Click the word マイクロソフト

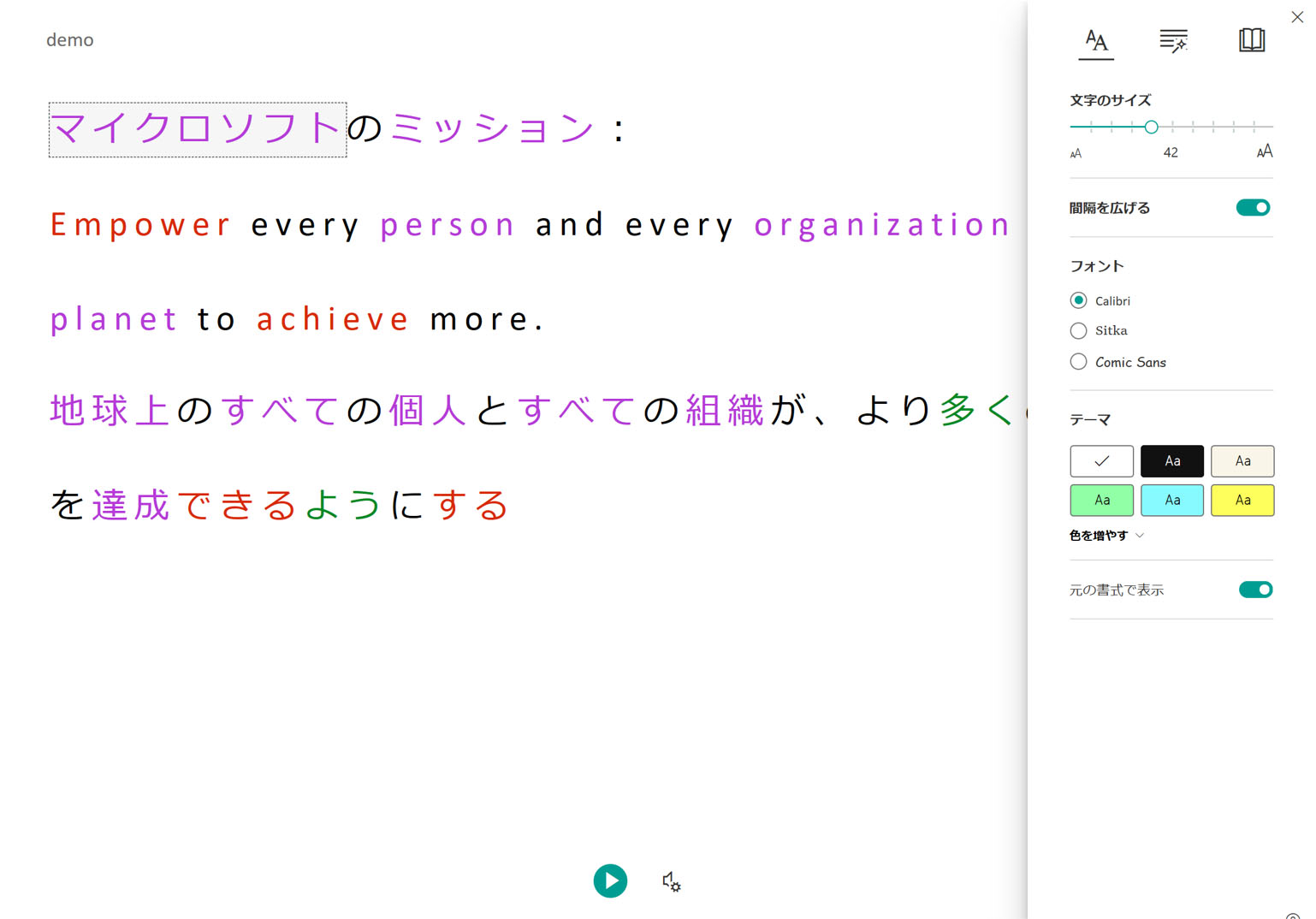click(198, 129)
